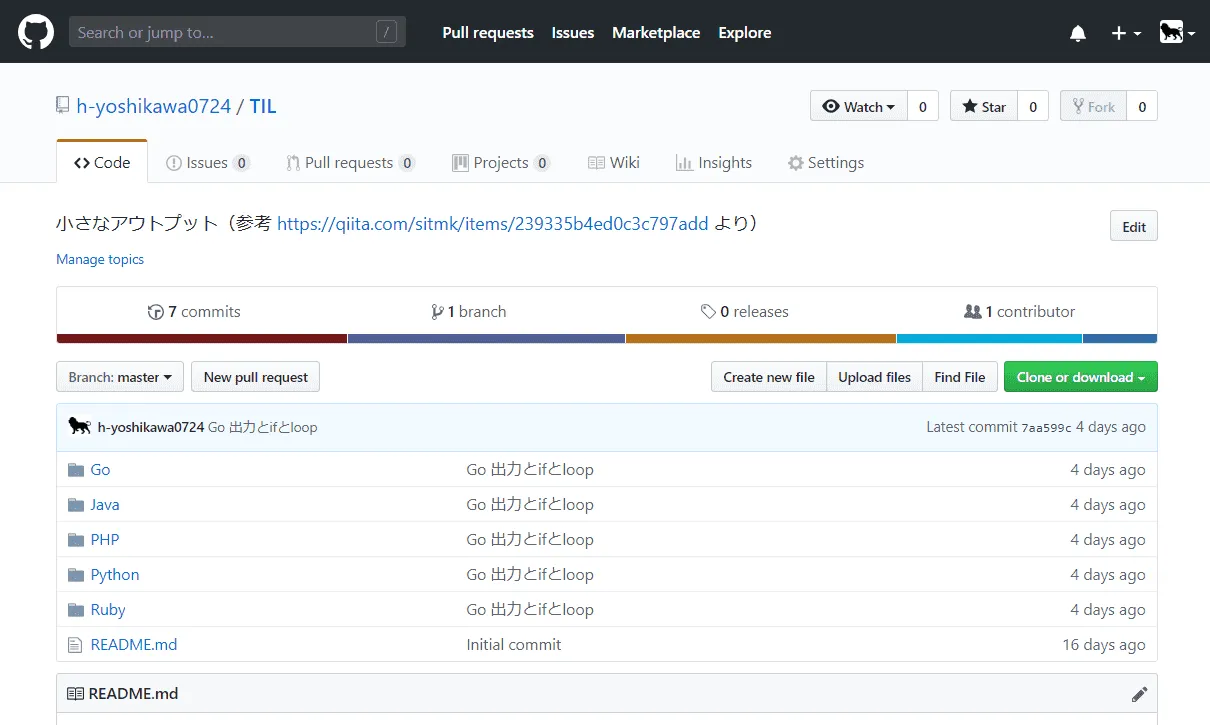Click the commit author's avatar image
This screenshot has height=725, width=1210.
(79, 427)
